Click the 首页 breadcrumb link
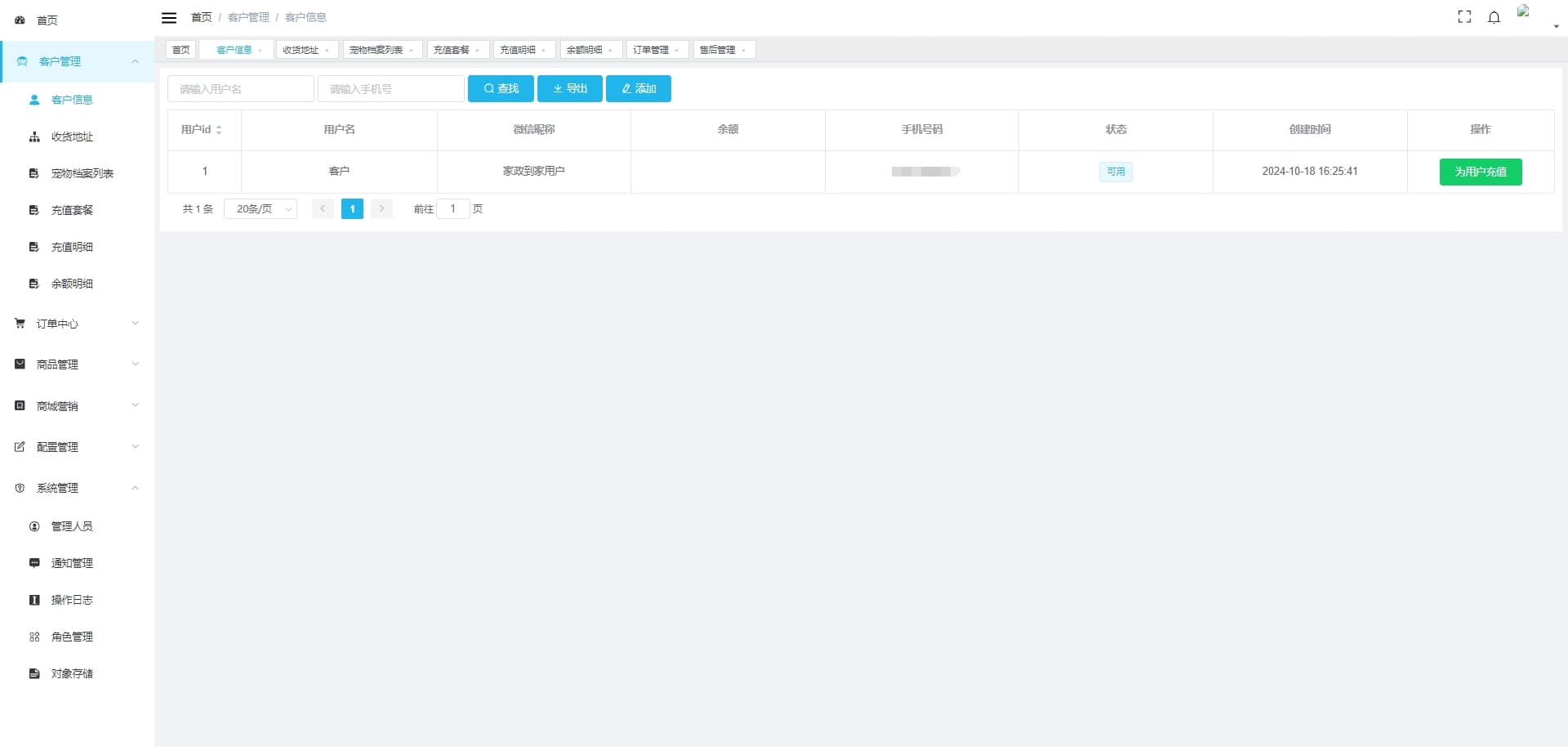 click(201, 17)
